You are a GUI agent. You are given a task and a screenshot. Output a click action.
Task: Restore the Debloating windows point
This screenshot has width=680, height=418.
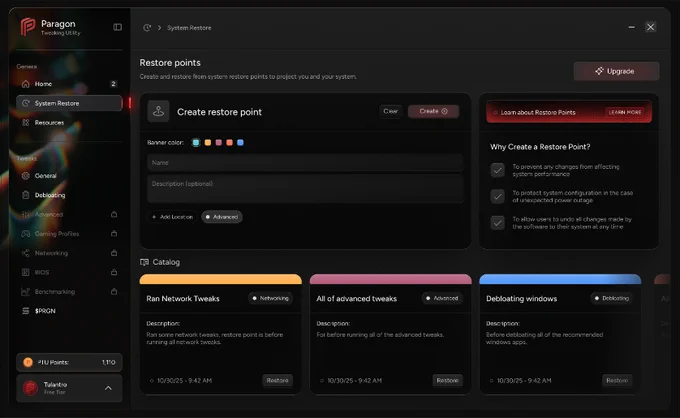click(x=617, y=380)
